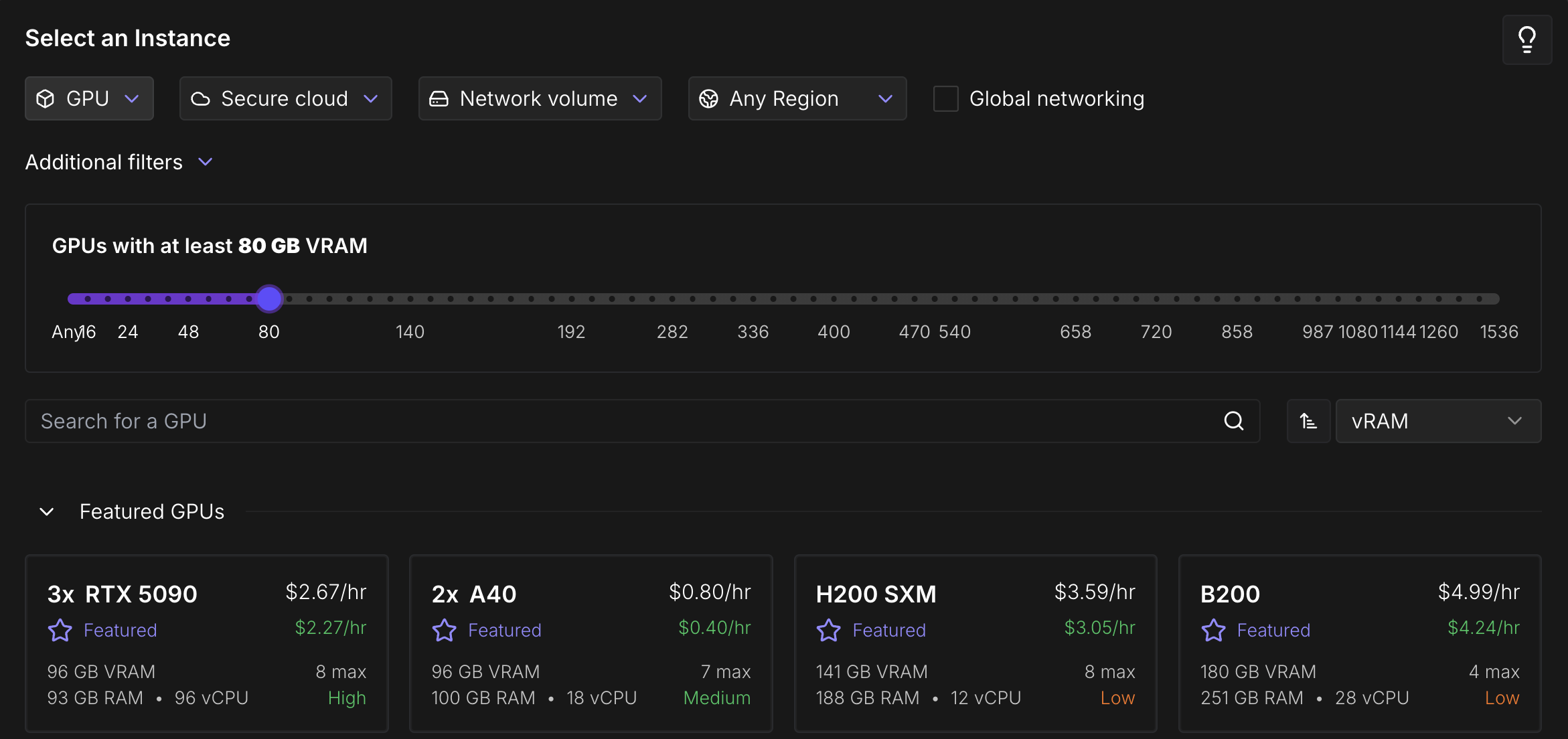Click the cube icon in GPU dropdown
The width and height of the screenshot is (1568, 739).
[46, 99]
